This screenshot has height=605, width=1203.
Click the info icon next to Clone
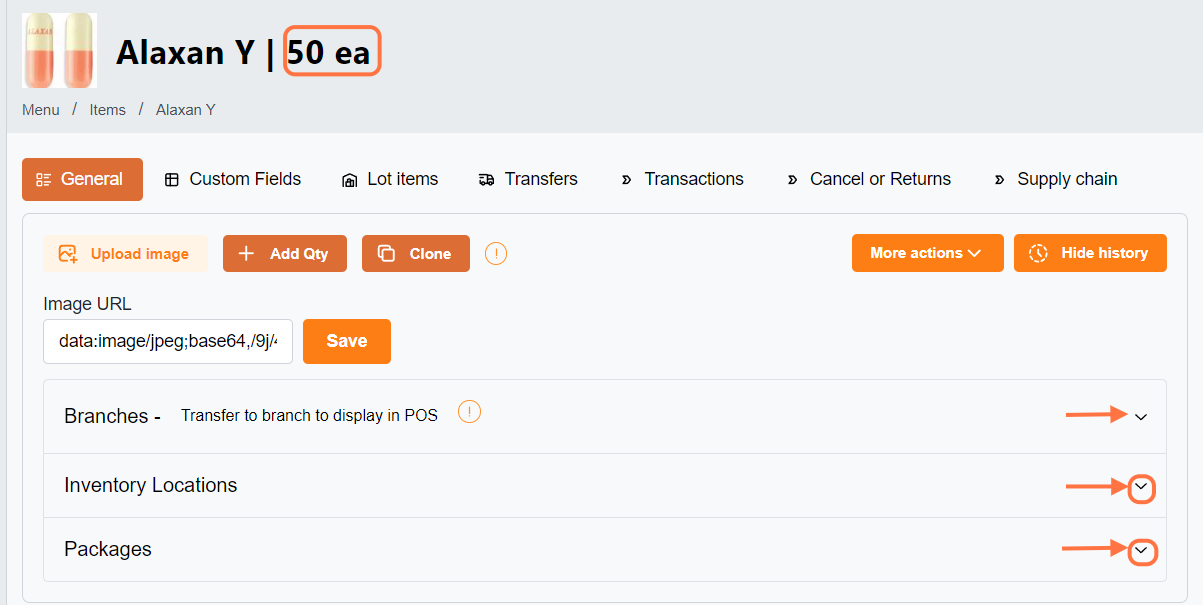coord(496,254)
